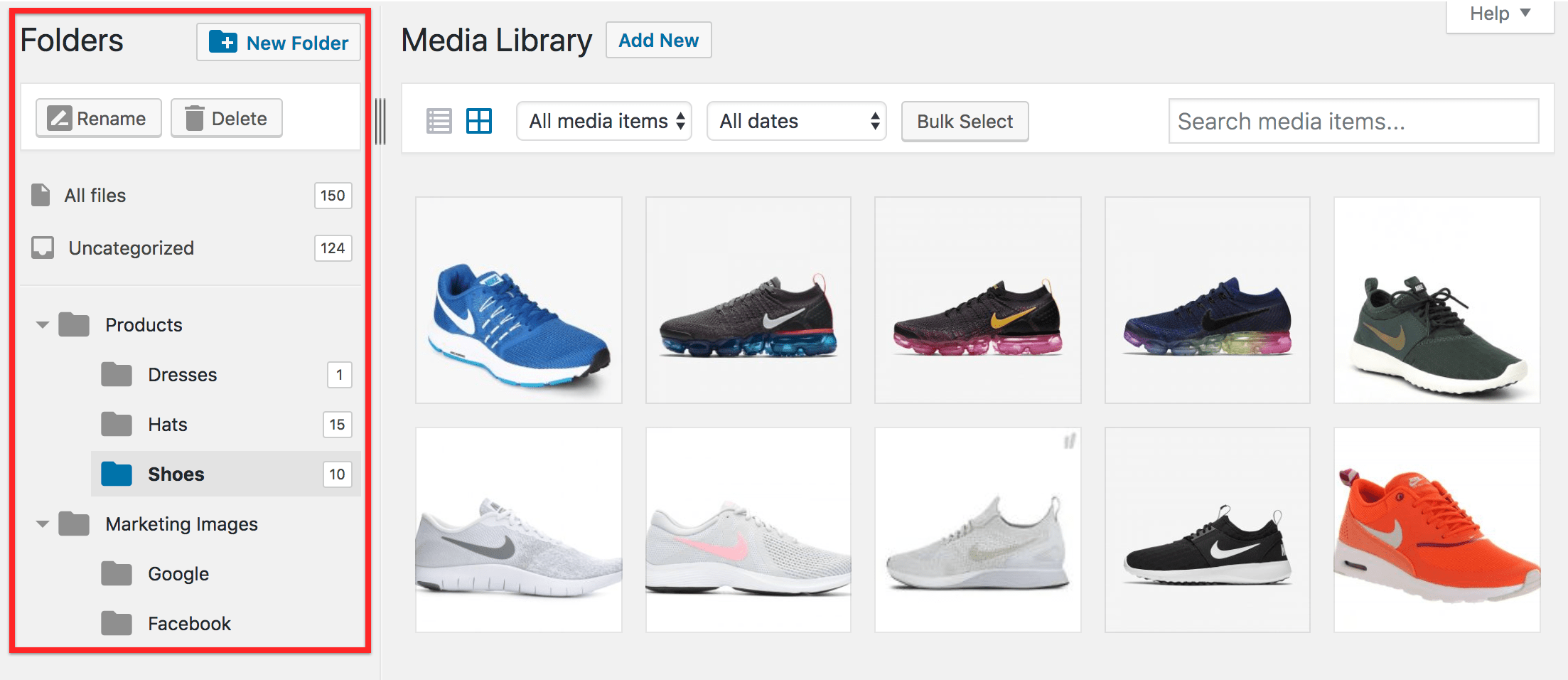Collapse the Marketing Images folder
This screenshot has width=1568, height=680.
click(43, 524)
